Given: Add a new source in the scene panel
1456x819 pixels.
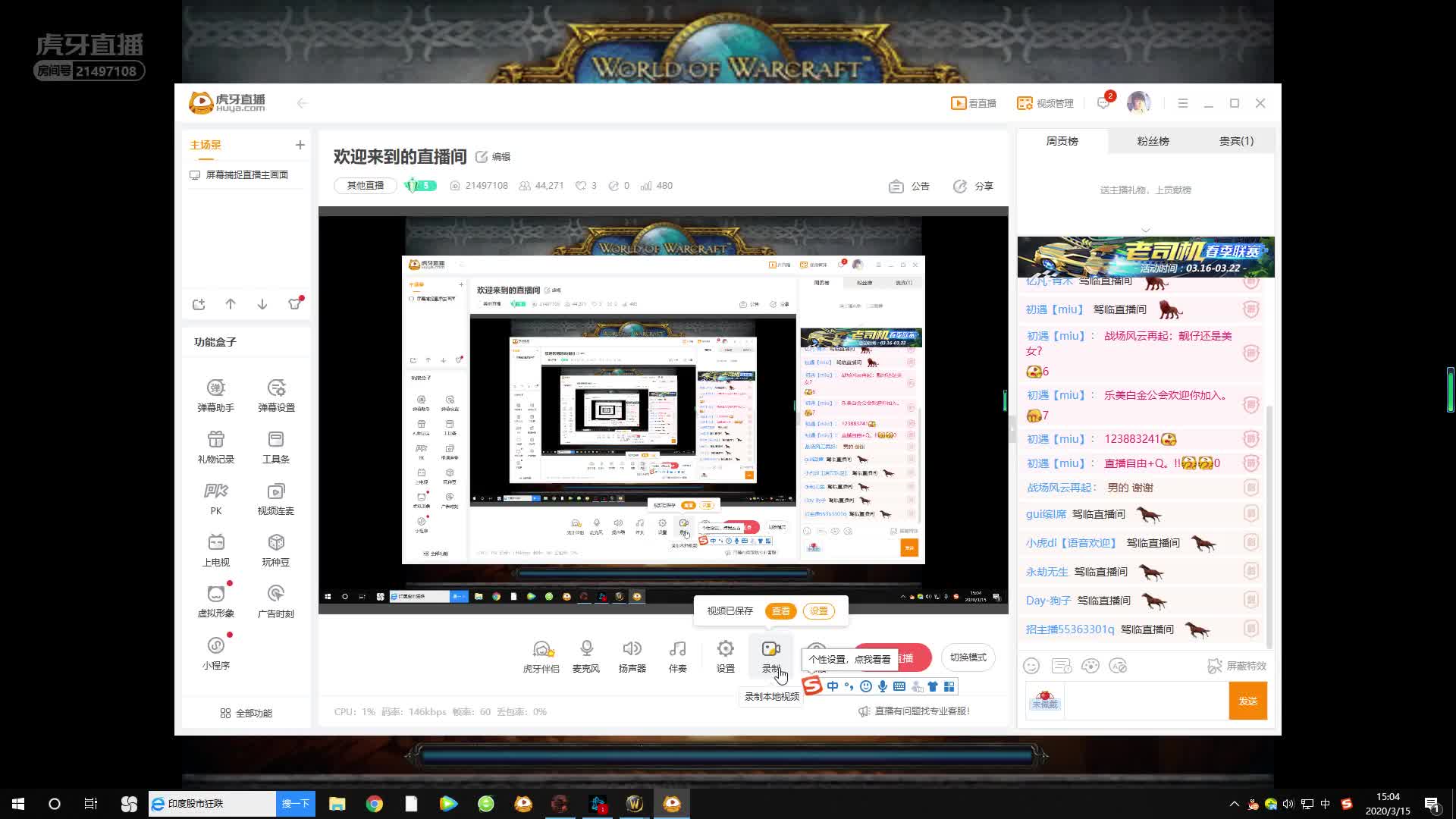Looking at the screenshot, I should coord(199,304).
